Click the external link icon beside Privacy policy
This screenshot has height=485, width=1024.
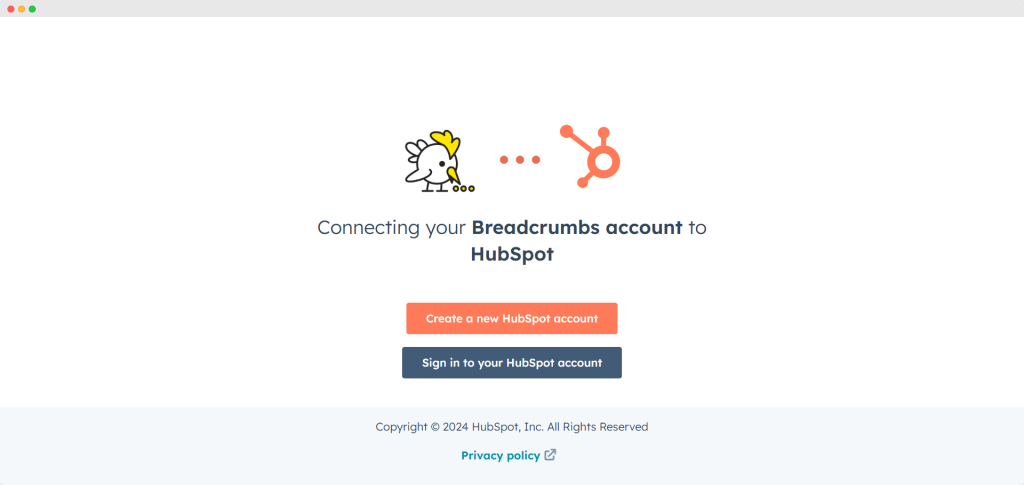coord(550,455)
